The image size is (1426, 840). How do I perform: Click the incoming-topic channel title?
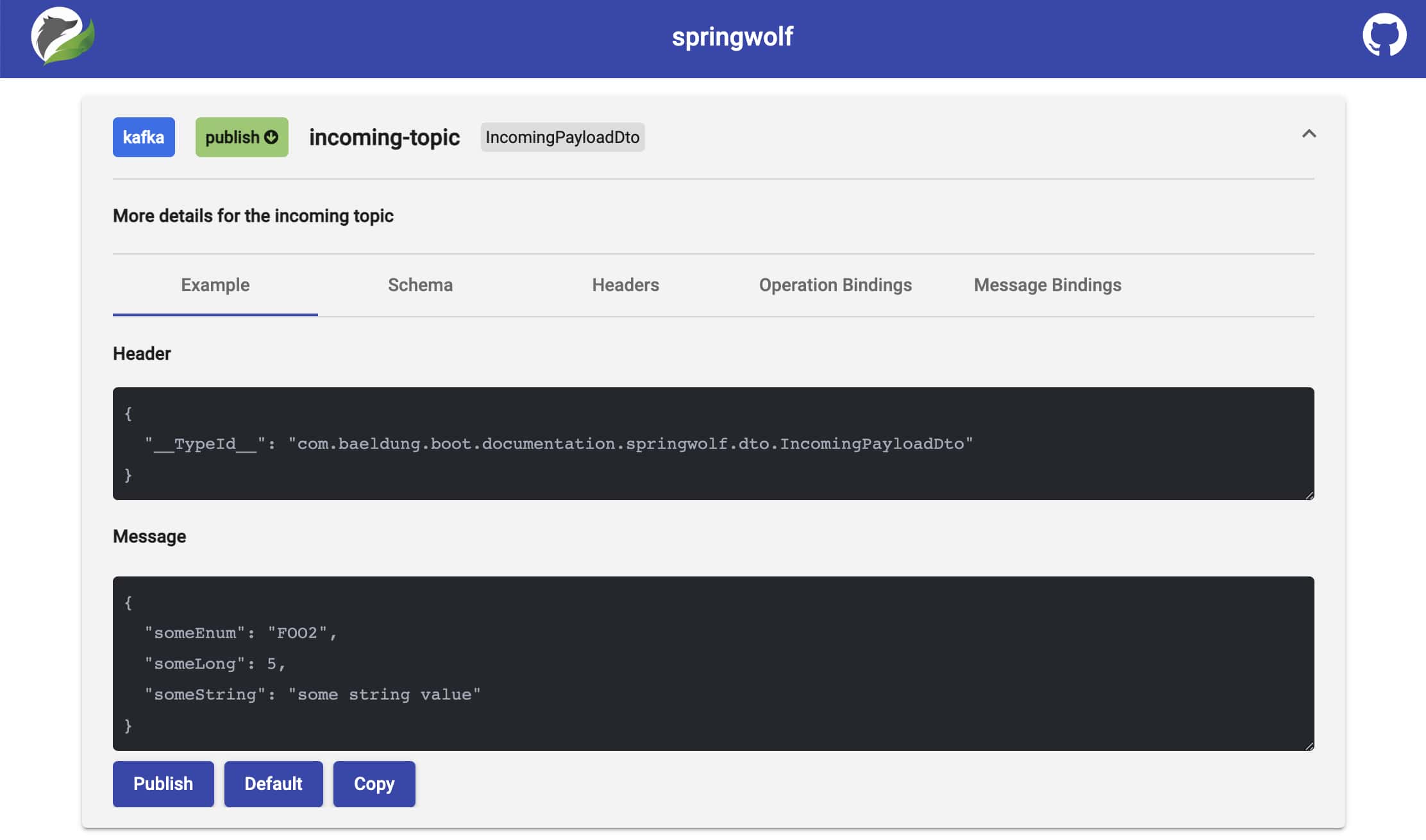(x=385, y=137)
